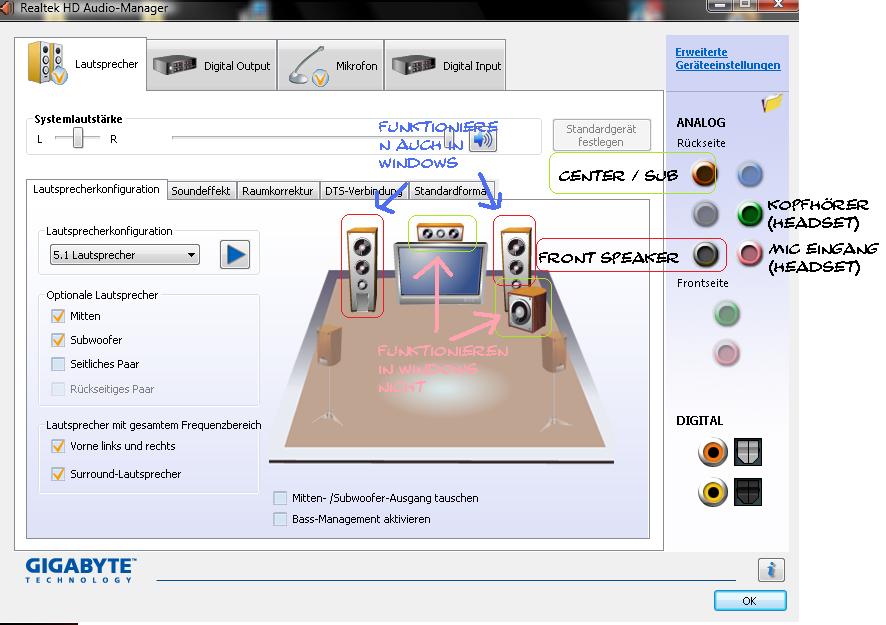886x625 pixels.
Task: Toggle Vorne links und rechts checkbox
Action: pos(58,446)
